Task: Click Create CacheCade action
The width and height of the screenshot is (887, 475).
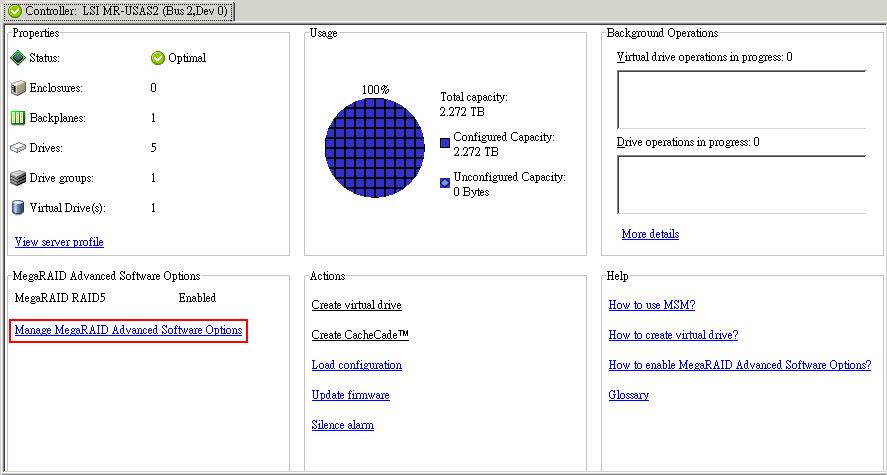Action: pyautogui.click(x=360, y=335)
